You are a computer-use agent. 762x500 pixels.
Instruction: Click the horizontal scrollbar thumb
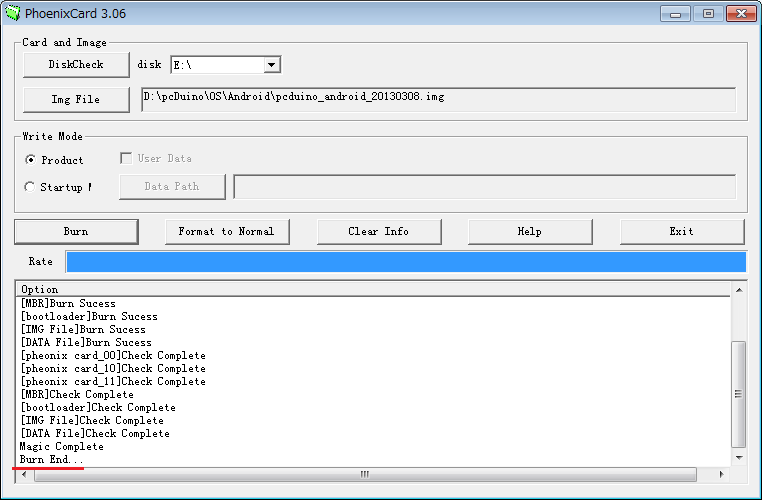click(x=365, y=475)
